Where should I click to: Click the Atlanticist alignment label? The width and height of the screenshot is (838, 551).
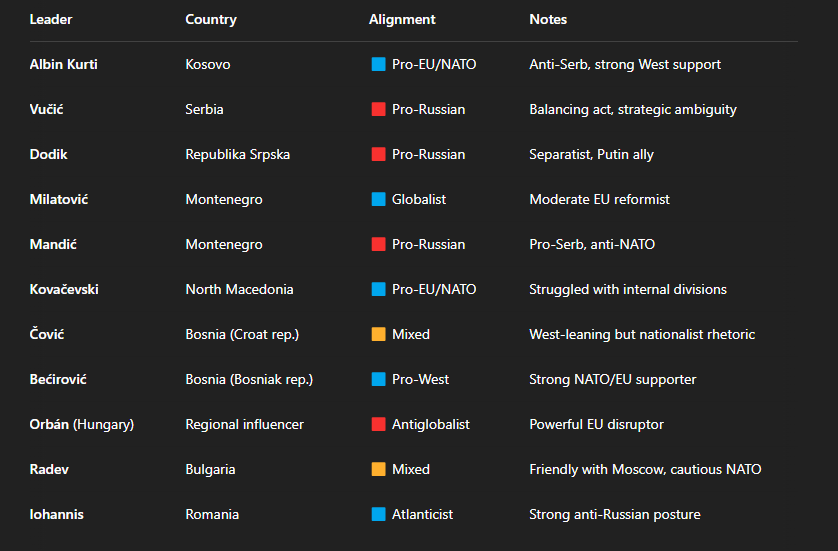(x=422, y=514)
